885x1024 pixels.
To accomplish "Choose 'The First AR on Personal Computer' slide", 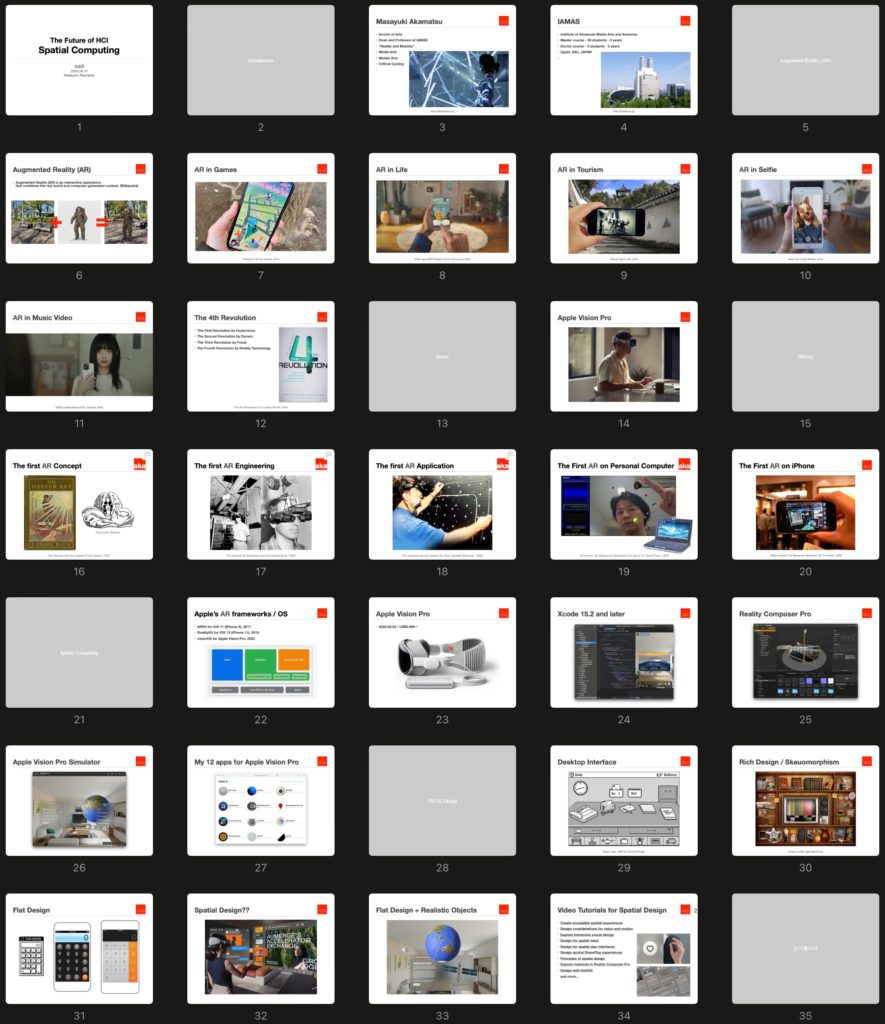I will click(624, 504).
